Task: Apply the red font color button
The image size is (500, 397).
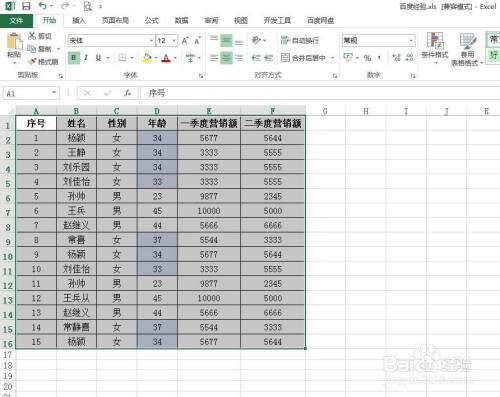Action: pos(166,58)
